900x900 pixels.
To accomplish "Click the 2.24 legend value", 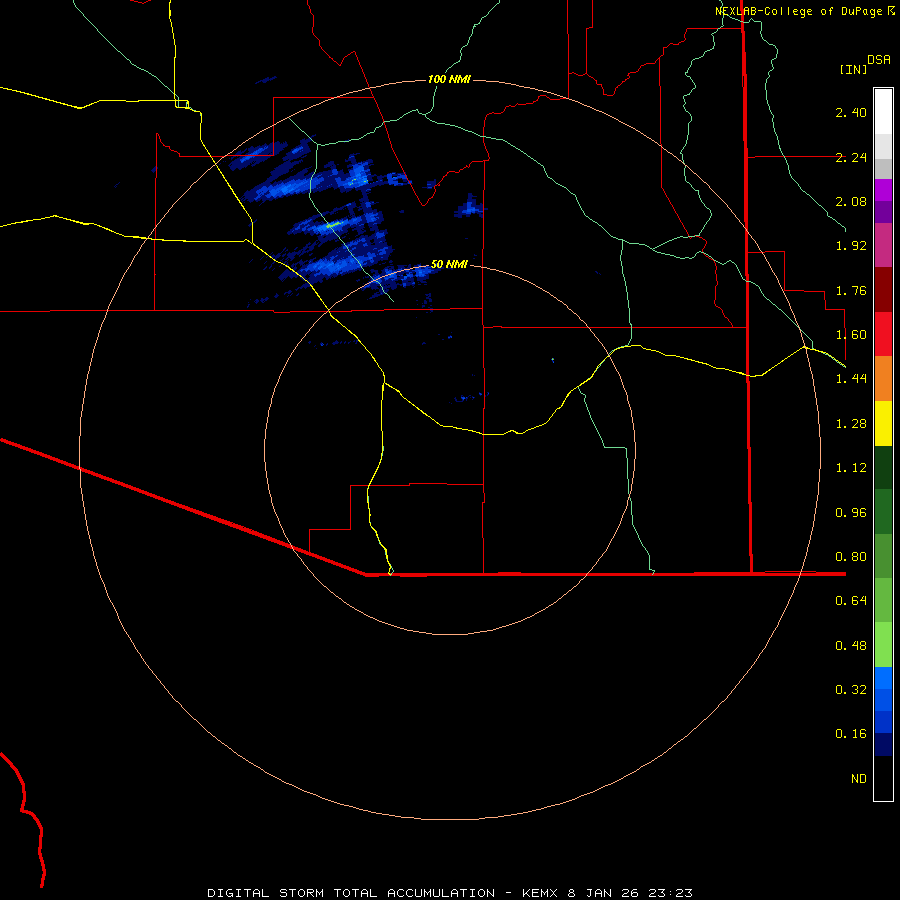I will click(851, 157).
